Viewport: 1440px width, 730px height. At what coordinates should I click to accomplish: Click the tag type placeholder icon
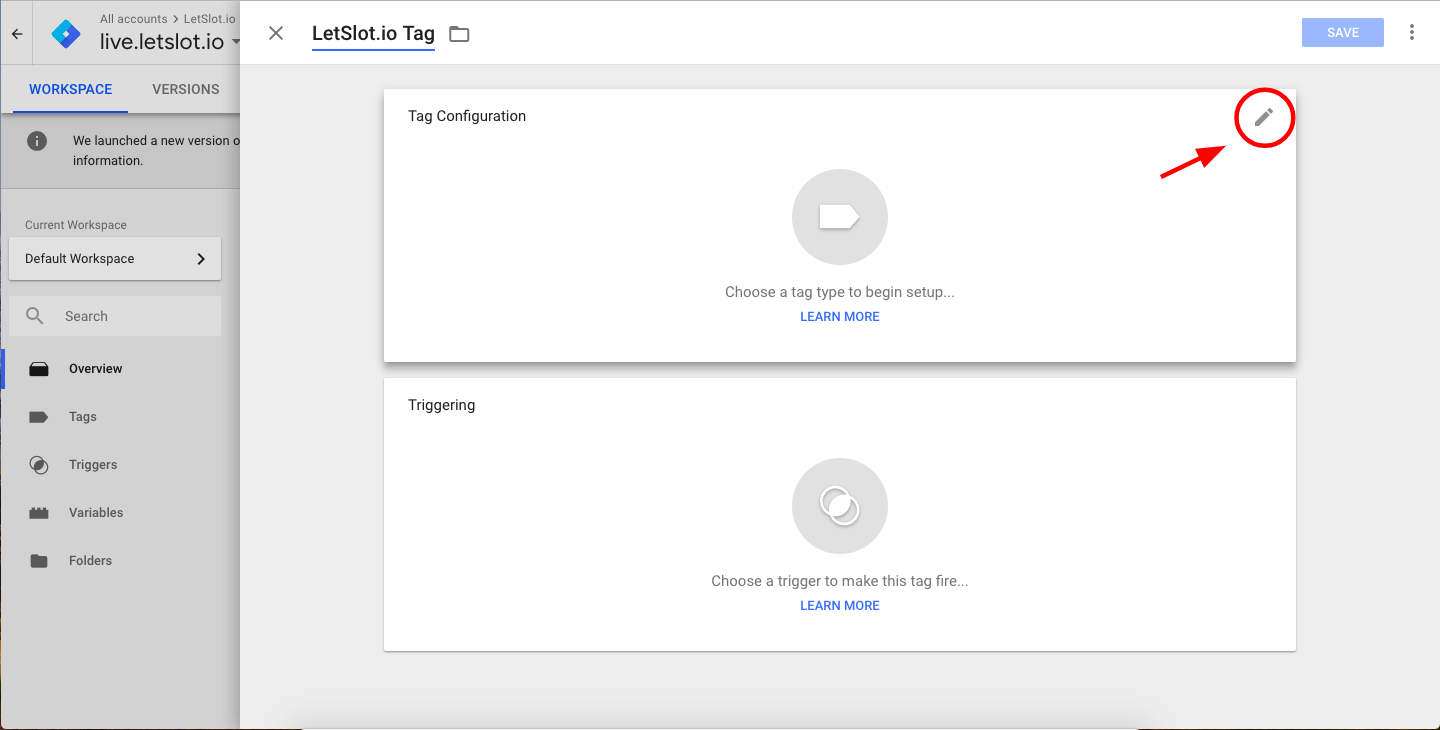click(x=840, y=217)
